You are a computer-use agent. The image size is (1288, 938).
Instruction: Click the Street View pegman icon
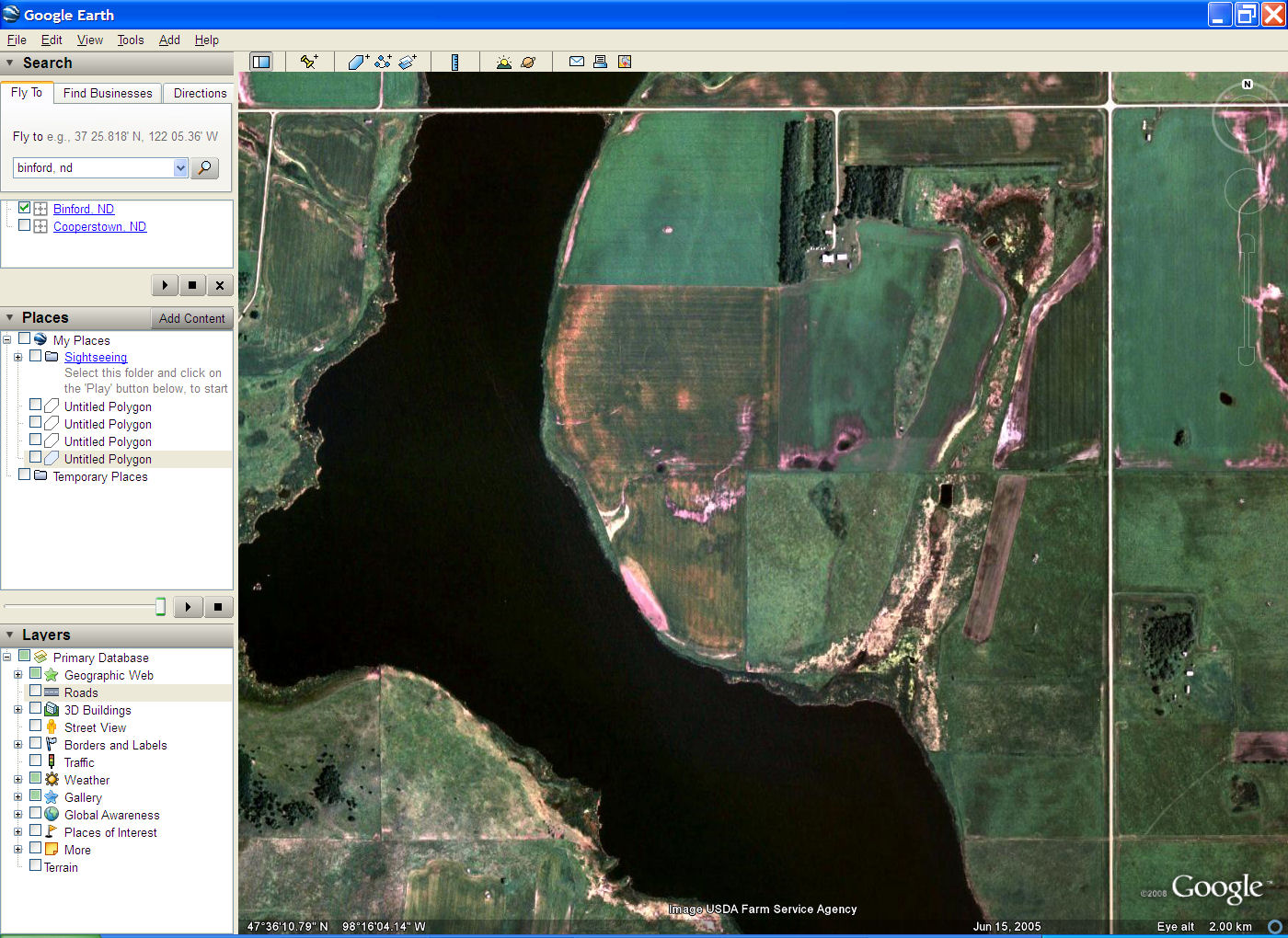pos(52,727)
